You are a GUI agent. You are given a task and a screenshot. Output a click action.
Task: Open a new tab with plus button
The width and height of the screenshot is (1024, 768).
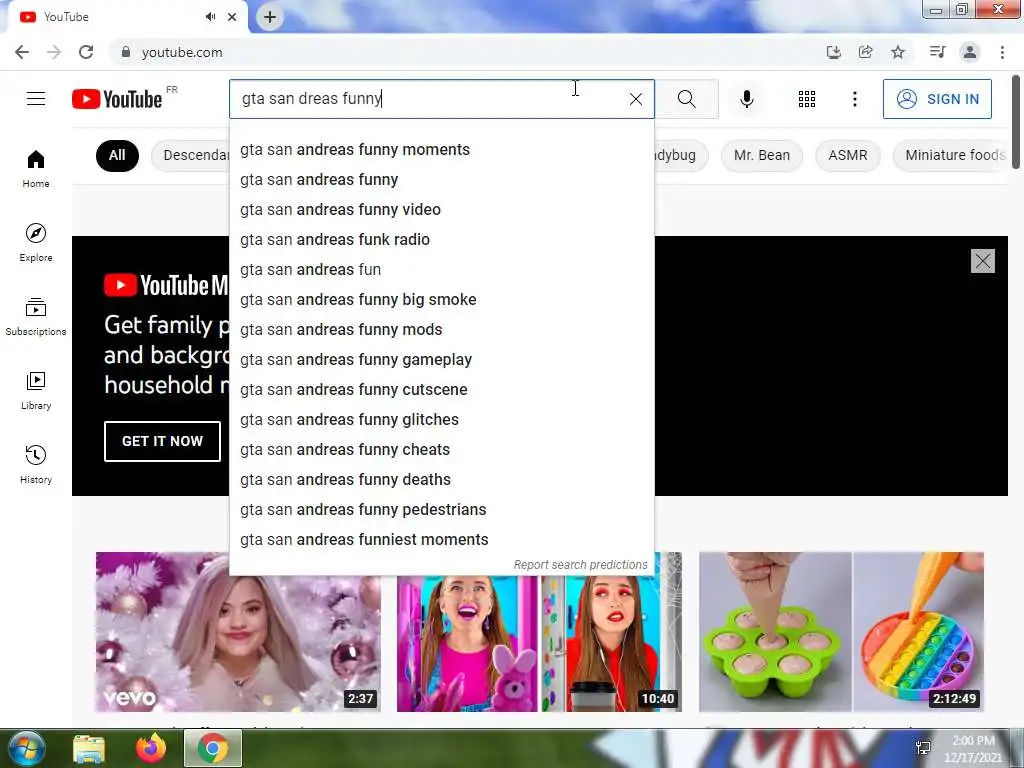tap(270, 17)
